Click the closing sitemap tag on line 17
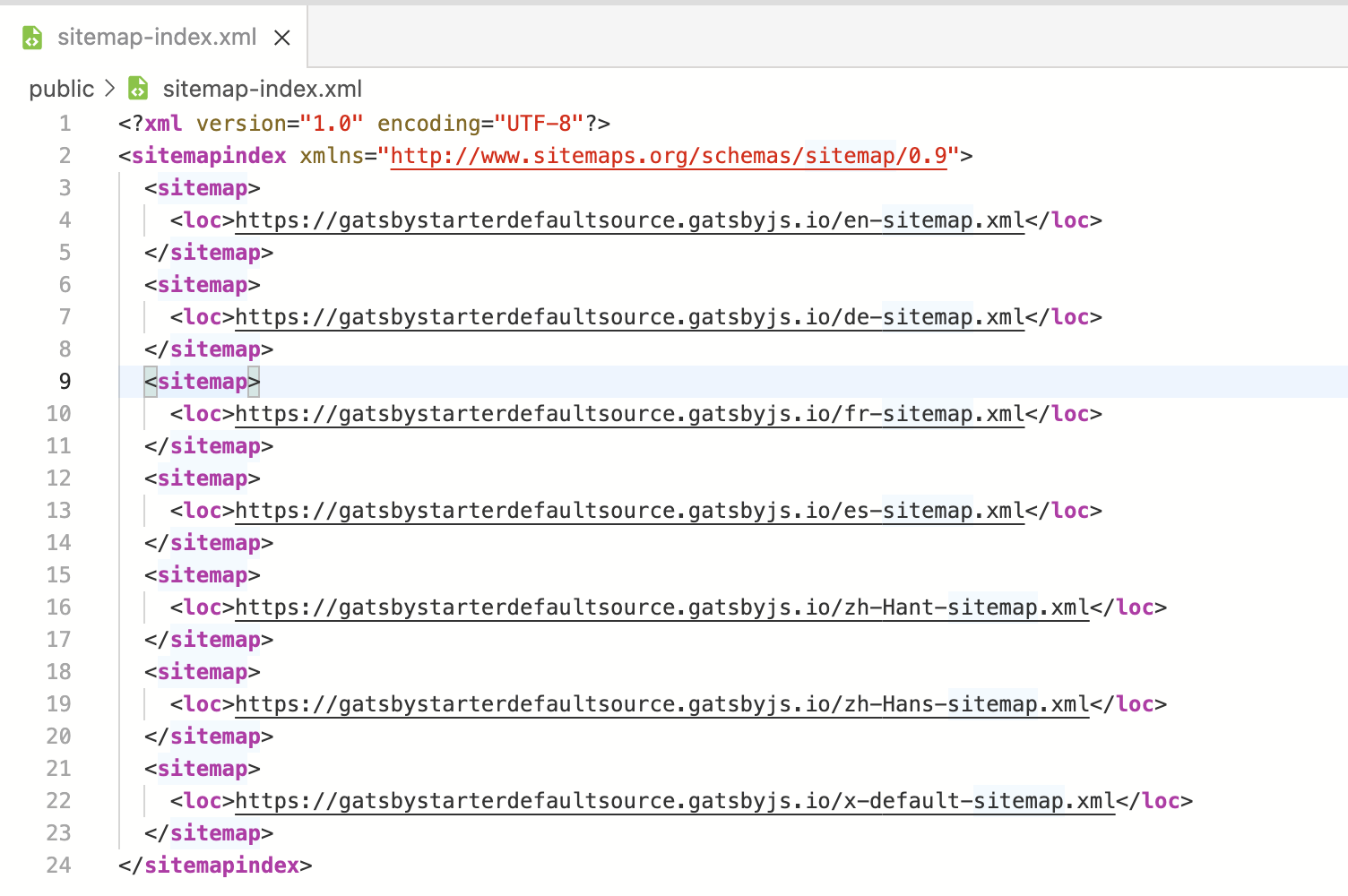Image resolution: width=1348 pixels, height=896 pixels. tap(209, 640)
